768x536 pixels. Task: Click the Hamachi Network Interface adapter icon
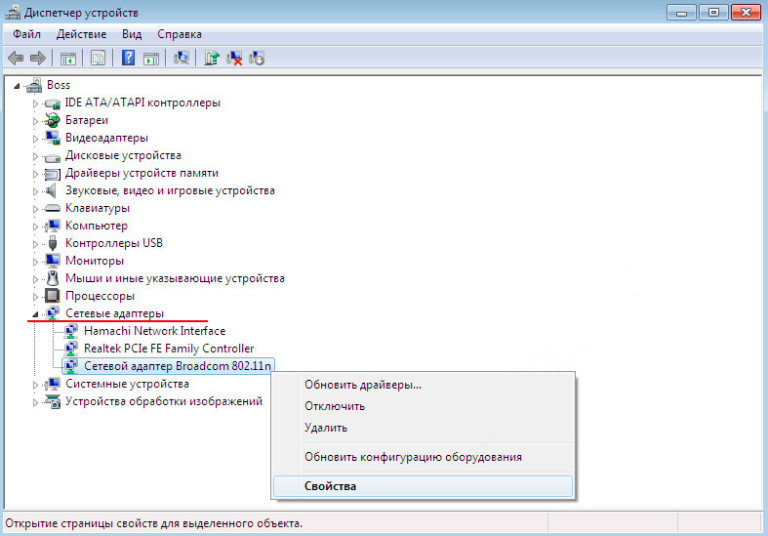pos(71,331)
